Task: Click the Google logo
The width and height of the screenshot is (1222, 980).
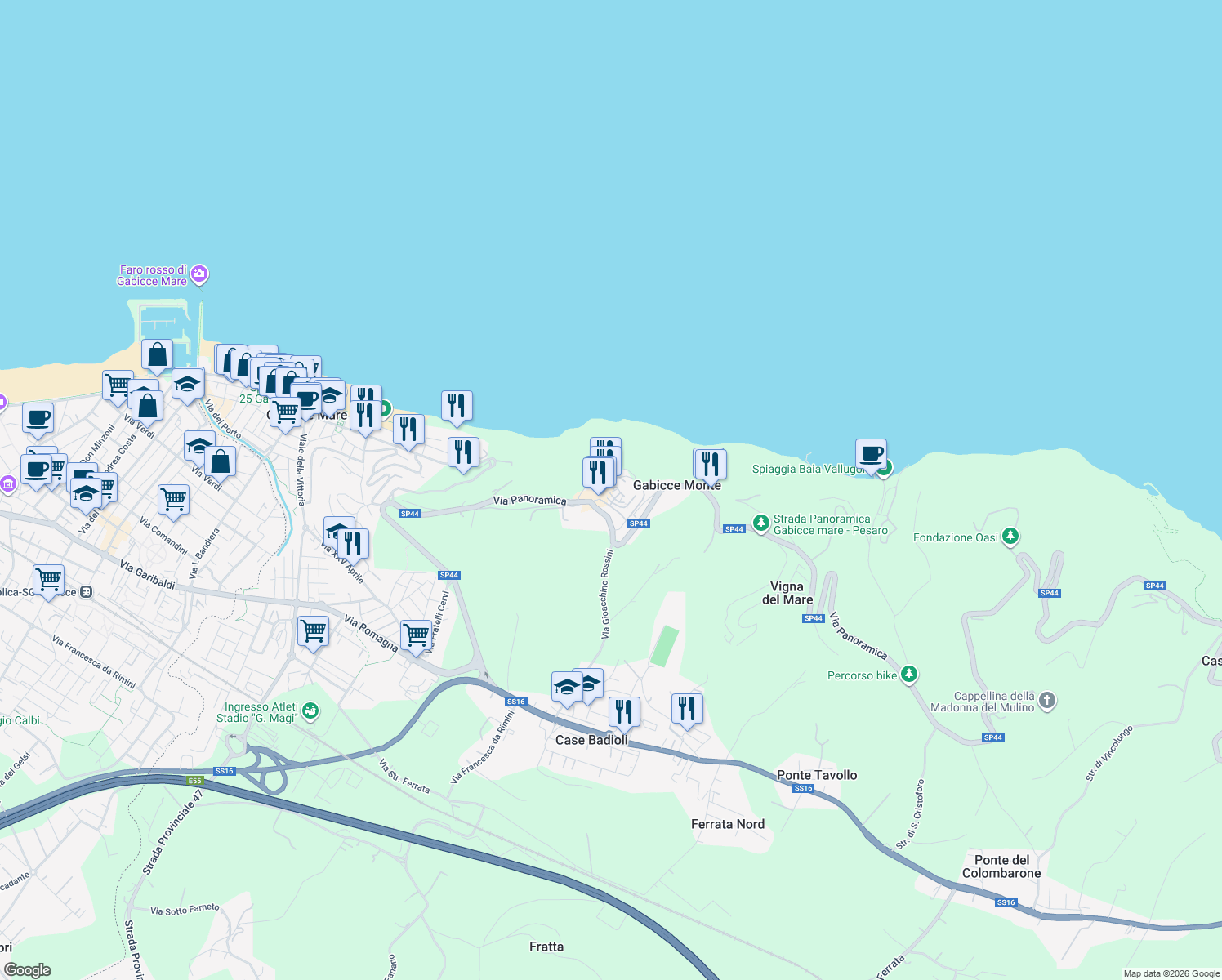Action: [x=29, y=970]
